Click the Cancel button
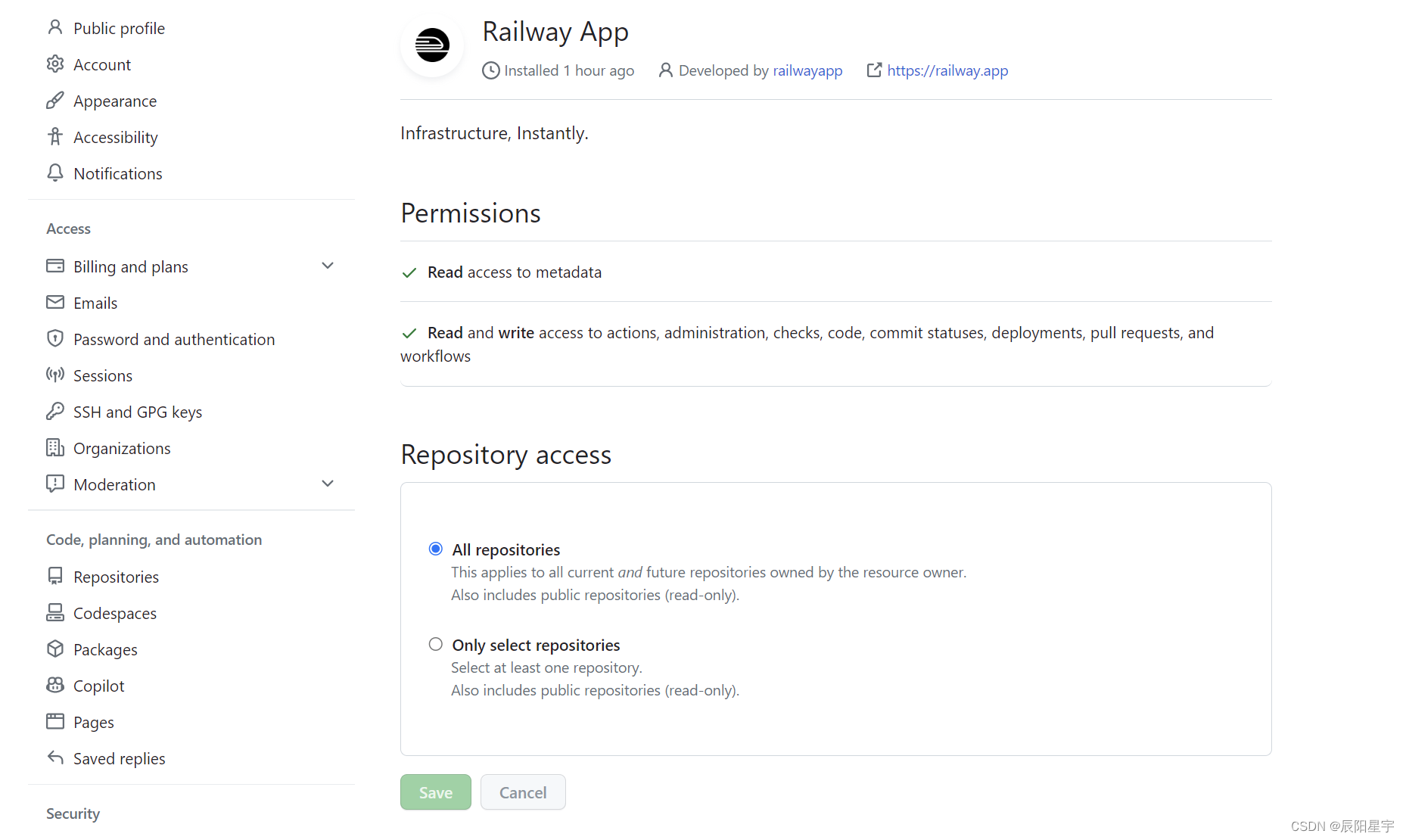Image resolution: width=1406 pixels, height=840 pixels. [x=523, y=792]
